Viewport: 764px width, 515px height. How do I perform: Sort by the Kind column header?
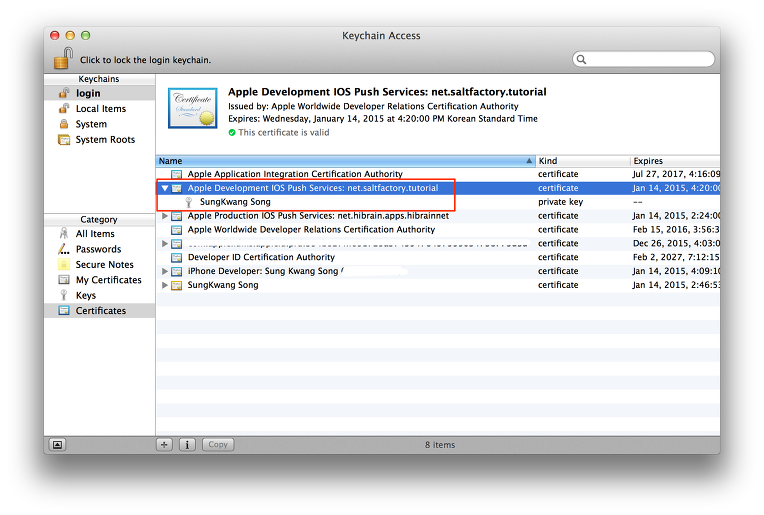click(583, 161)
